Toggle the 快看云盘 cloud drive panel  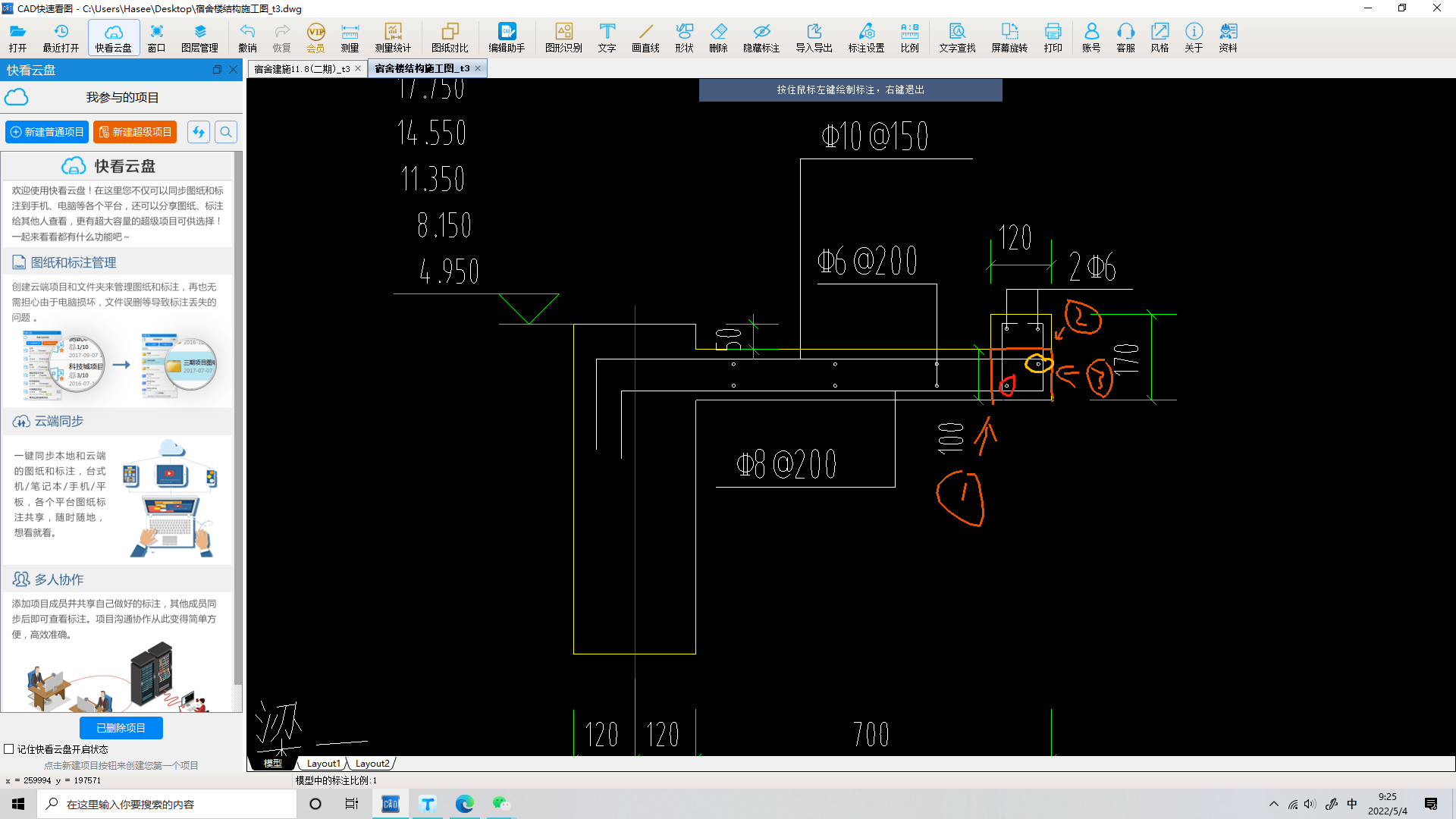pyautogui.click(x=113, y=37)
